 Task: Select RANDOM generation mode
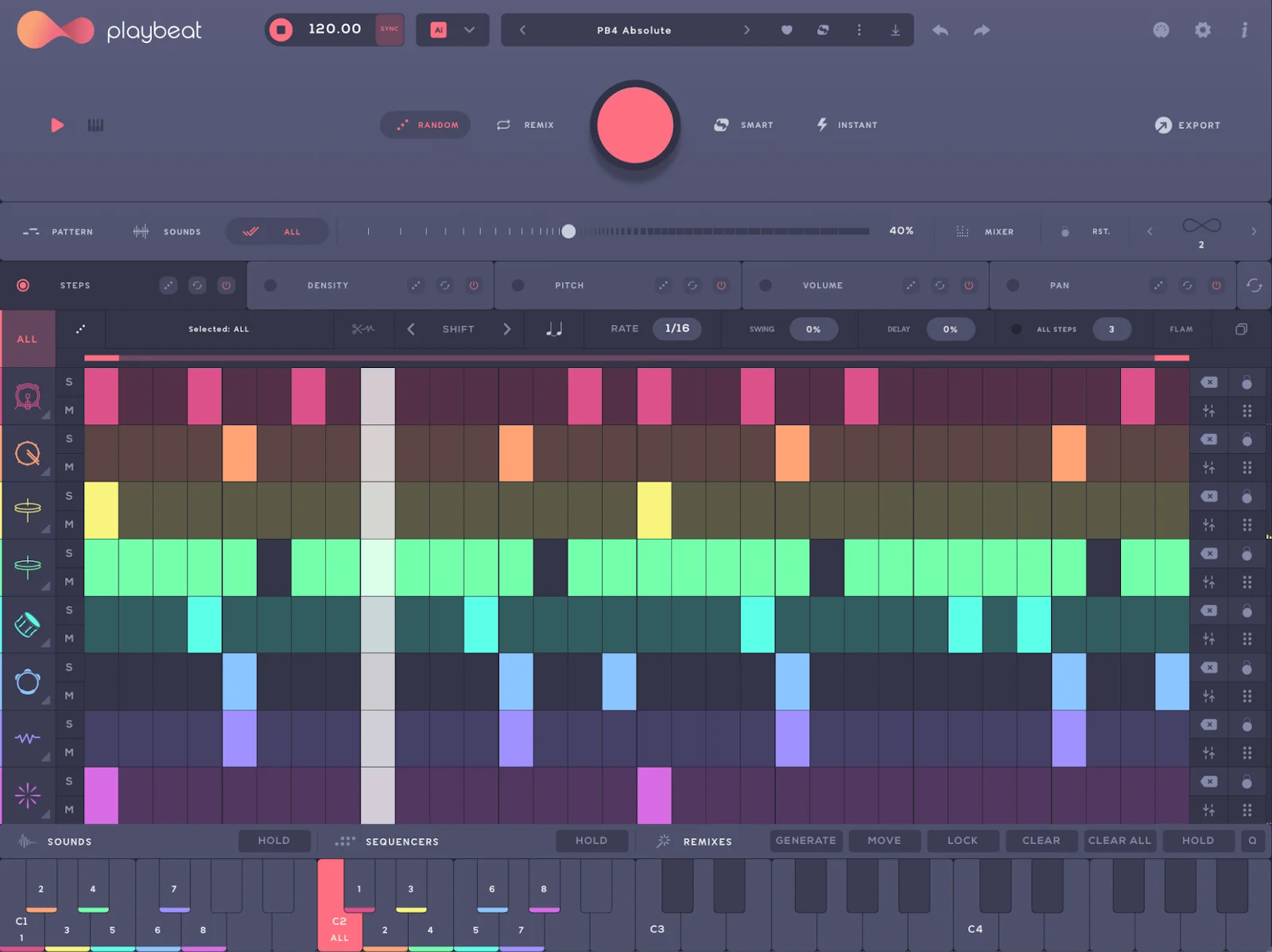(x=426, y=125)
